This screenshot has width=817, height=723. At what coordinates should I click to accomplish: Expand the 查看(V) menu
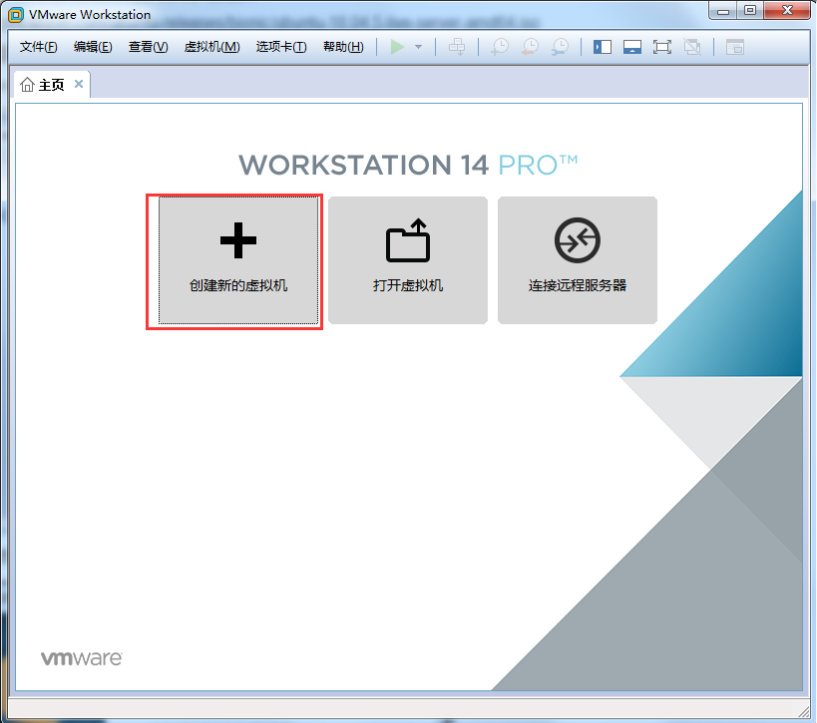tap(148, 47)
